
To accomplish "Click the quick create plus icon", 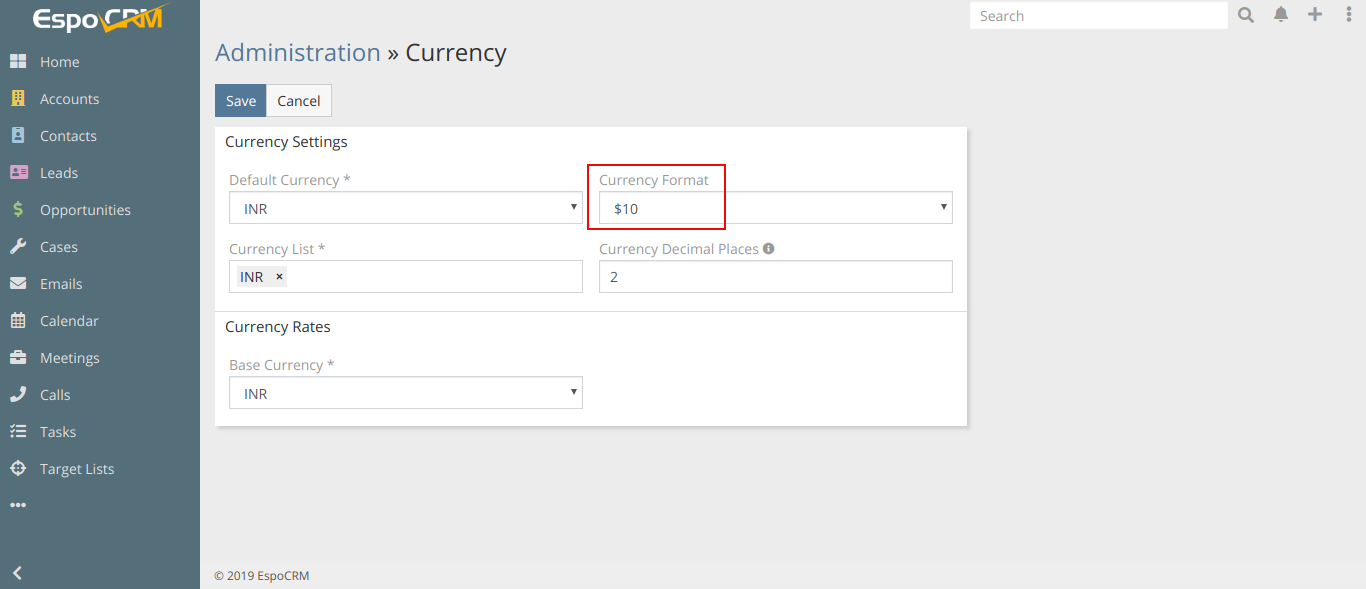I will click(x=1315, y=15).
